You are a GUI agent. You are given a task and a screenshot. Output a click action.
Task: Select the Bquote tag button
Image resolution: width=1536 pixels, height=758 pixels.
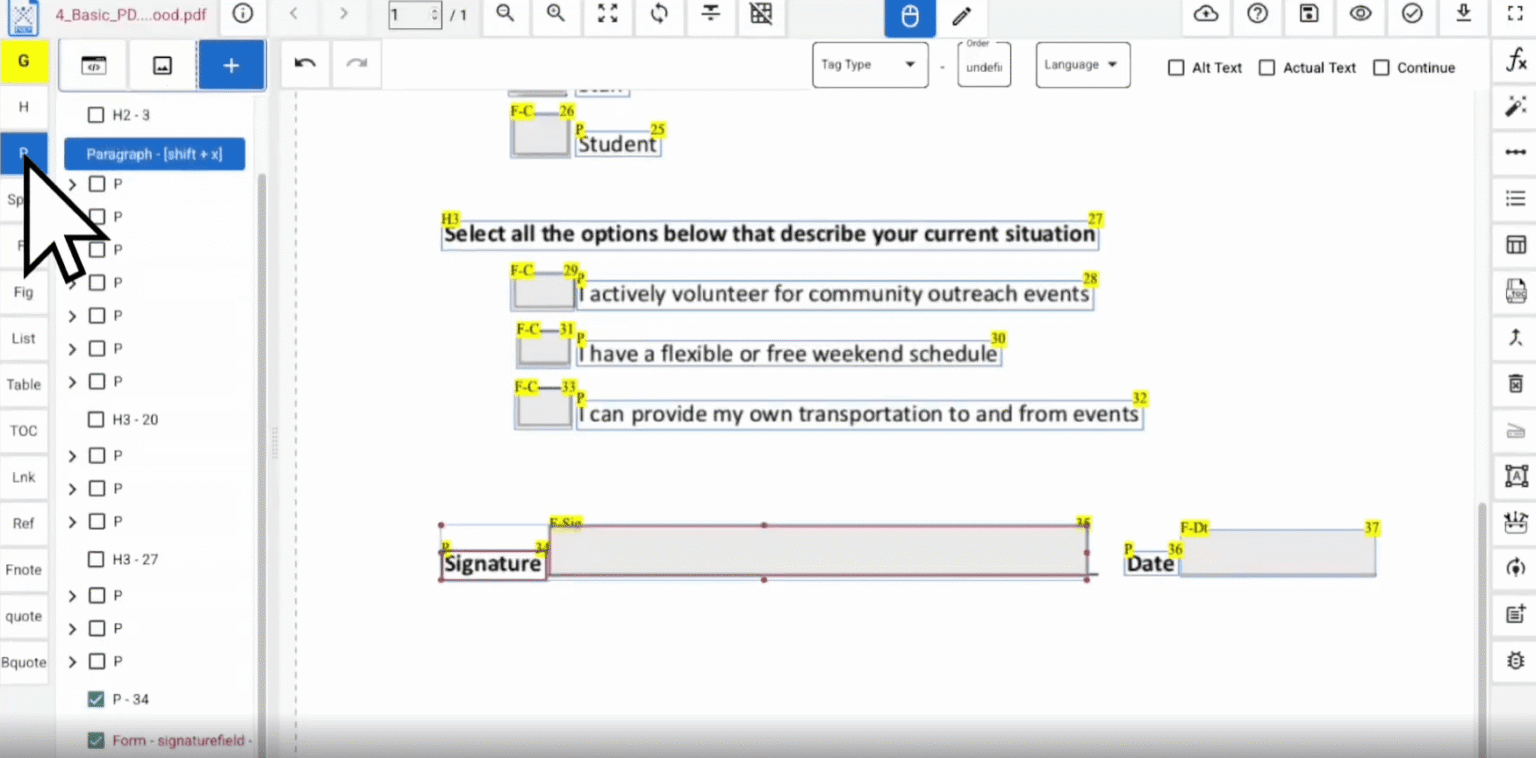(x=24, y=662)
